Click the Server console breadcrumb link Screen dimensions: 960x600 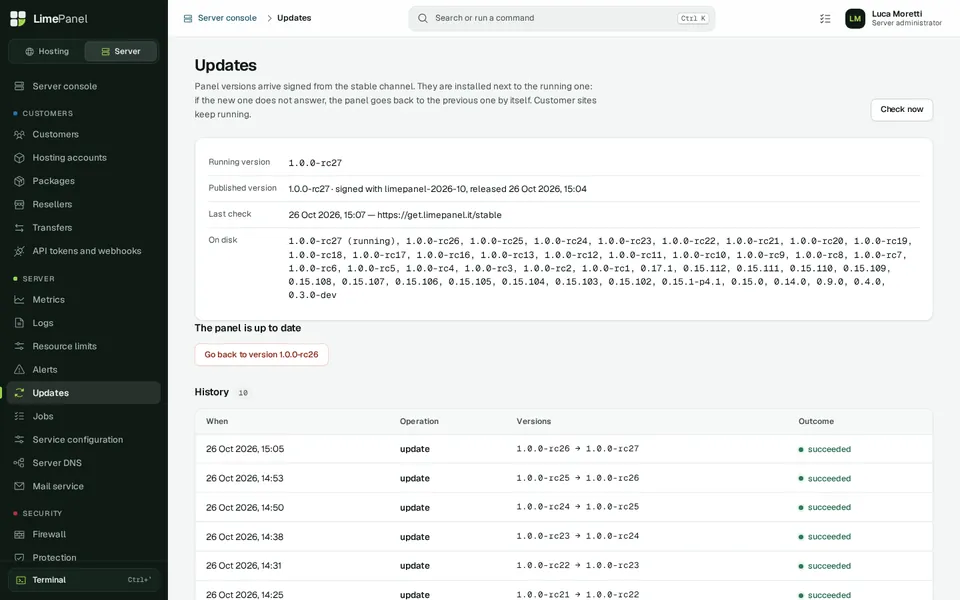(x=227, y=18)
